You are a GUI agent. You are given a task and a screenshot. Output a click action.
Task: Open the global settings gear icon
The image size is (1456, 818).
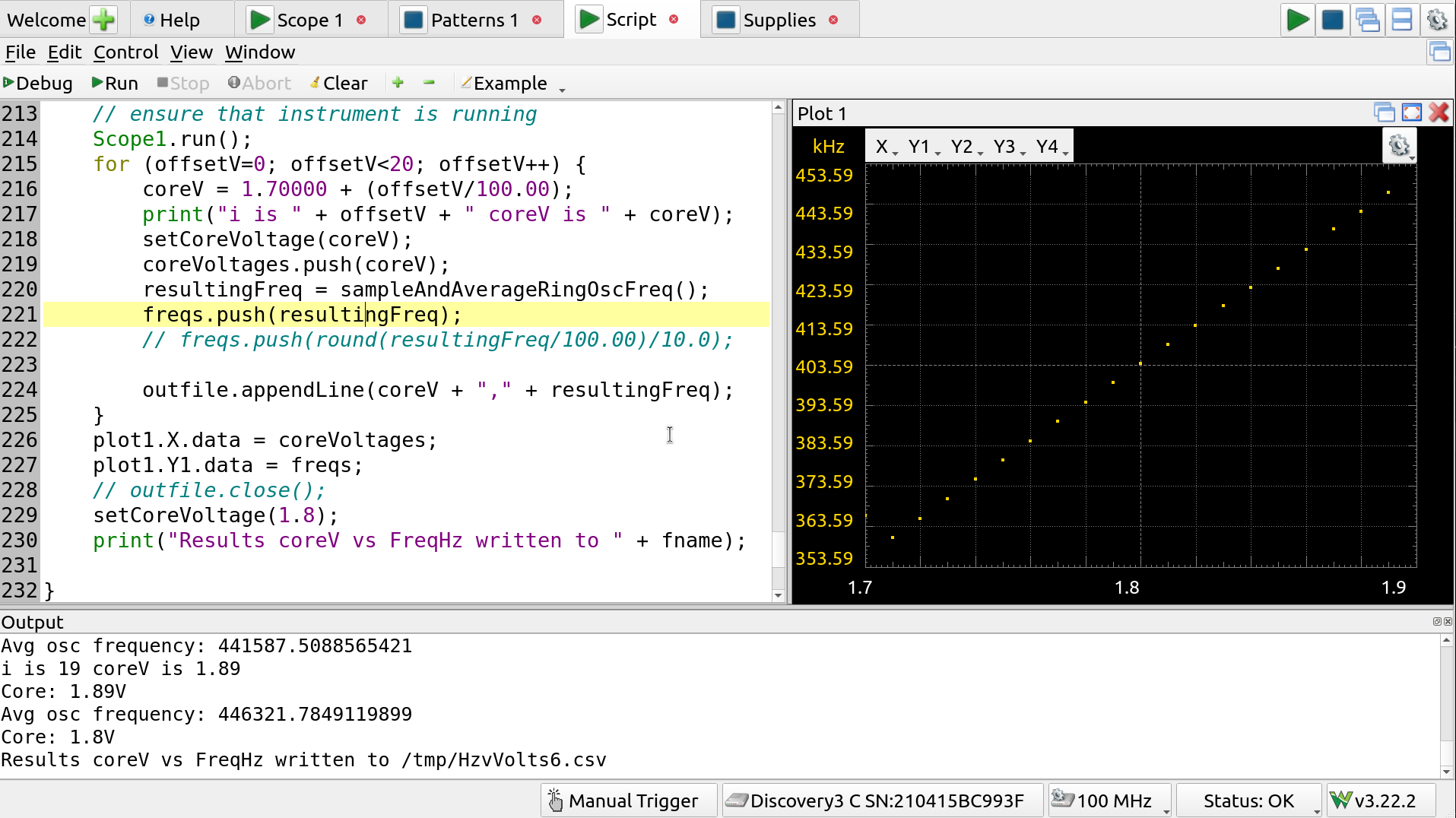[1437, 20]
